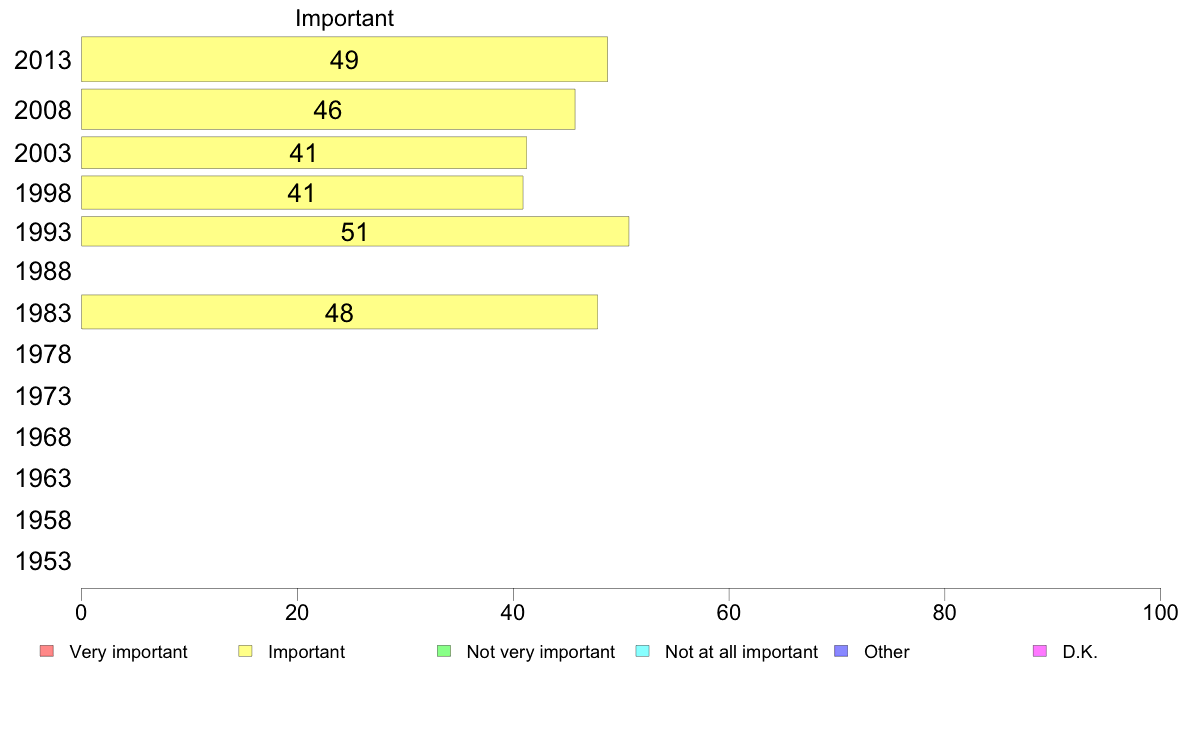This screenshot has height=736, width=1188.
Task: Click the magenta D.K. legend swatch
Action: pyautogui.click(x=1040, y=651)
